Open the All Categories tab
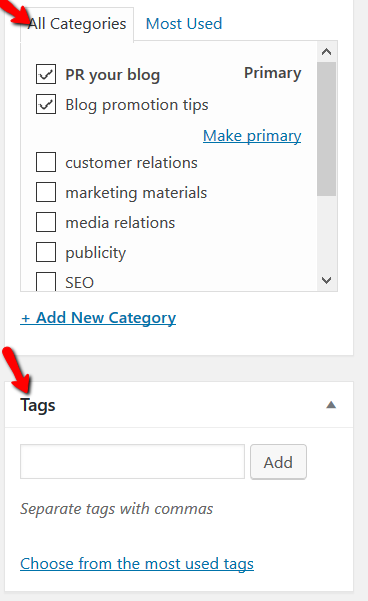The width and height of the screenshot is (368, 601). click(x=77, y=24)
